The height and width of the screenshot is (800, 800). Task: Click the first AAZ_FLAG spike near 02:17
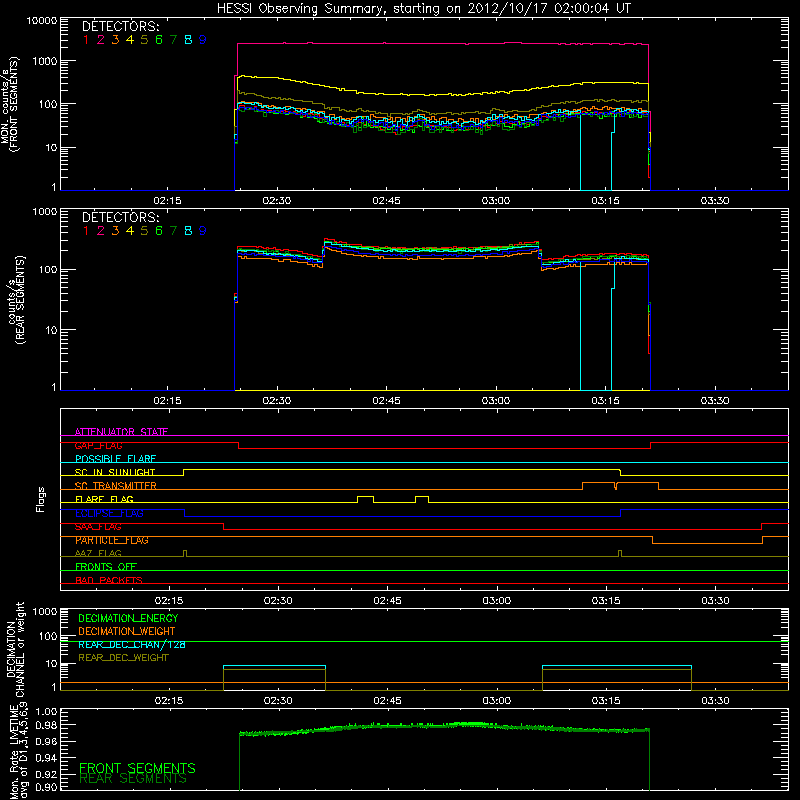pyautogui.click(x=185, y=553)
